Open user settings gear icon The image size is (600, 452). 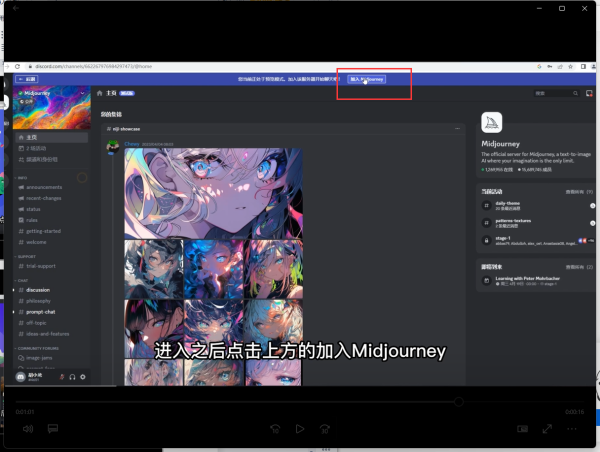point(83,377)
